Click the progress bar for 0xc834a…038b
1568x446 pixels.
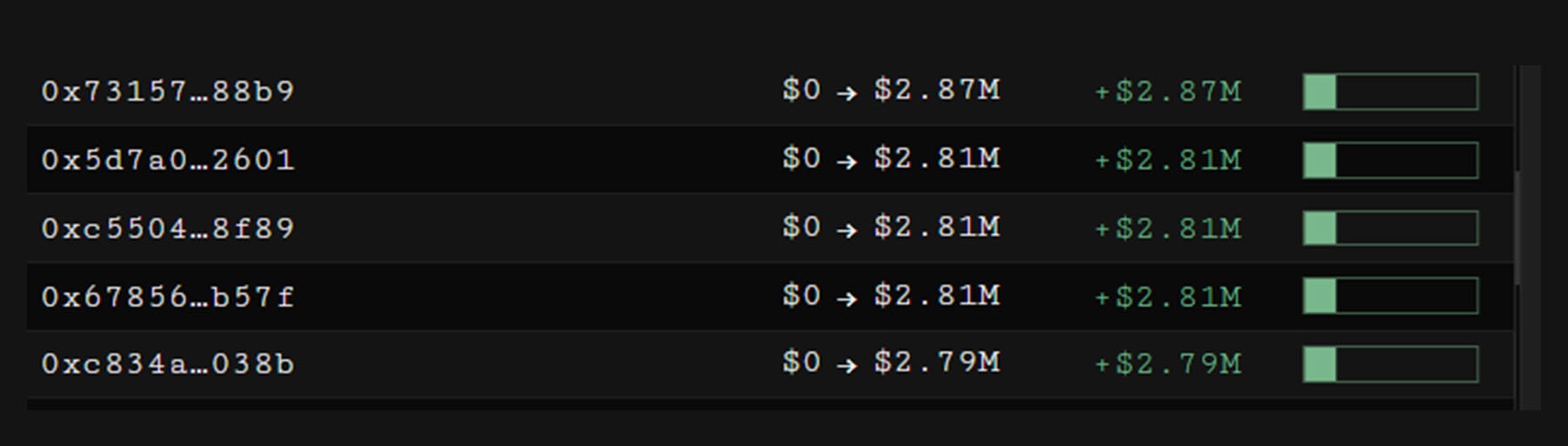(1390, 364)
